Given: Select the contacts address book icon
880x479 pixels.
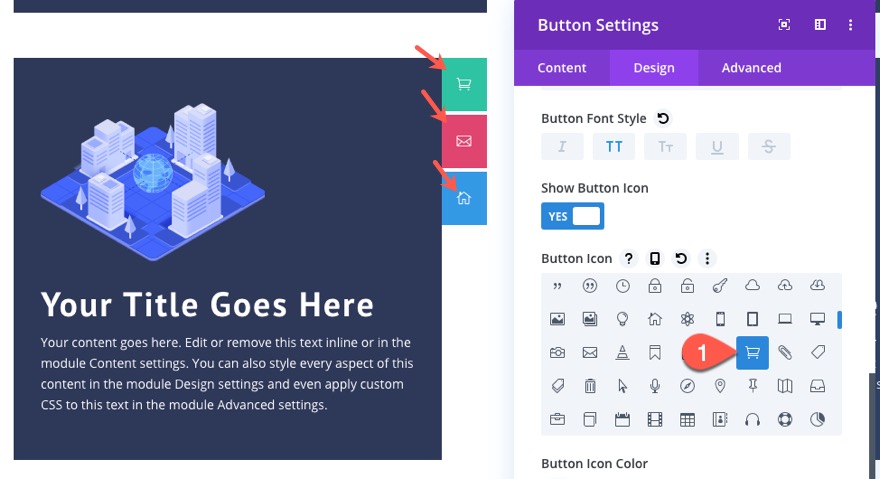Looking at the screenshot, I should [x=720, y=419].
